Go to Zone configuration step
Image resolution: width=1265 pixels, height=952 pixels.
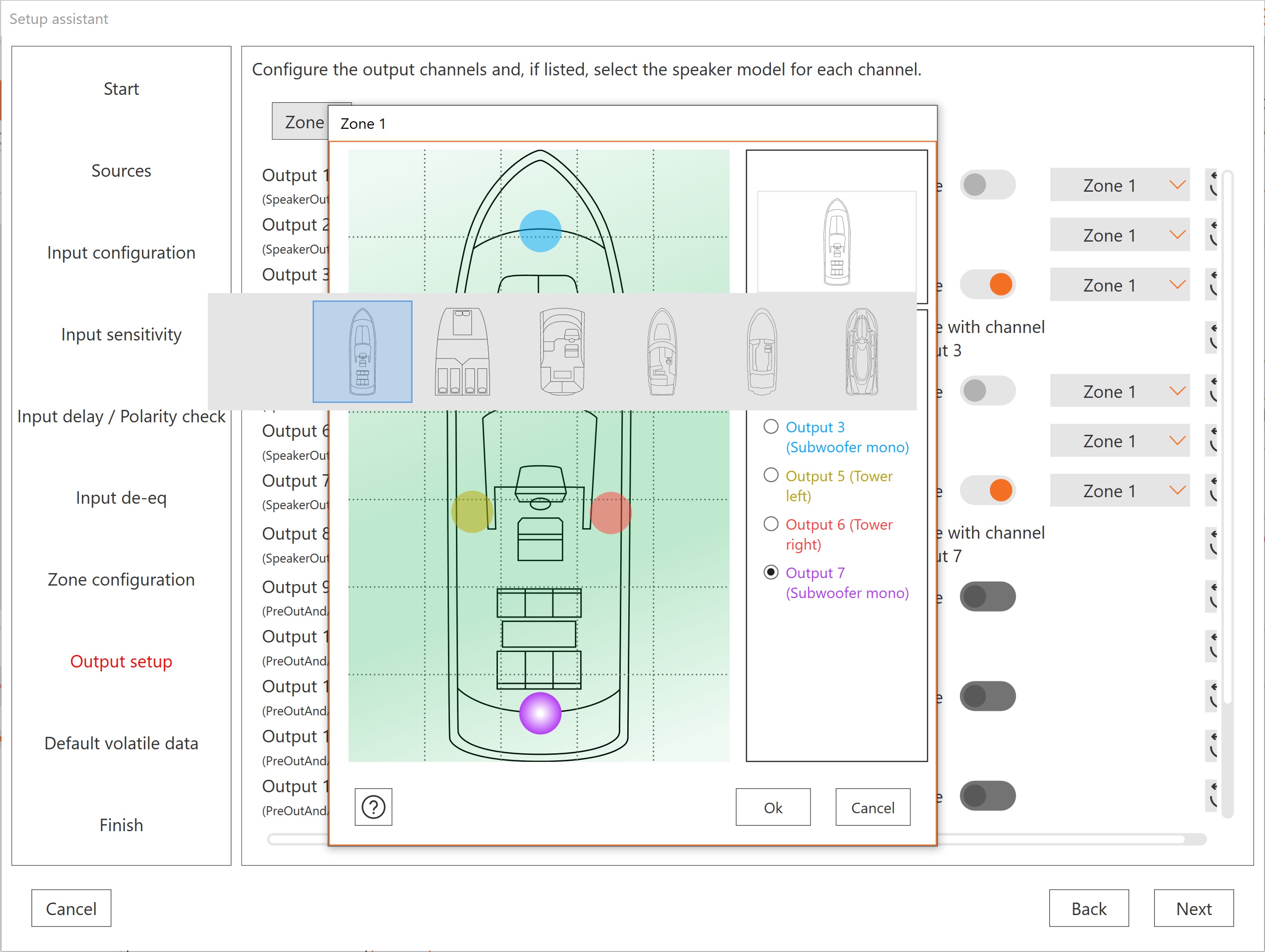pyautogui.click(x=121, y=579)
